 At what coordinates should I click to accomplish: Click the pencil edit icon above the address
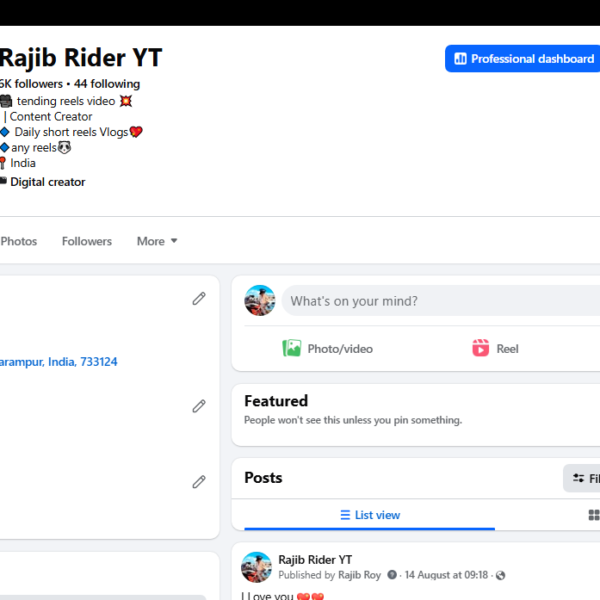(x=199, y=299)
